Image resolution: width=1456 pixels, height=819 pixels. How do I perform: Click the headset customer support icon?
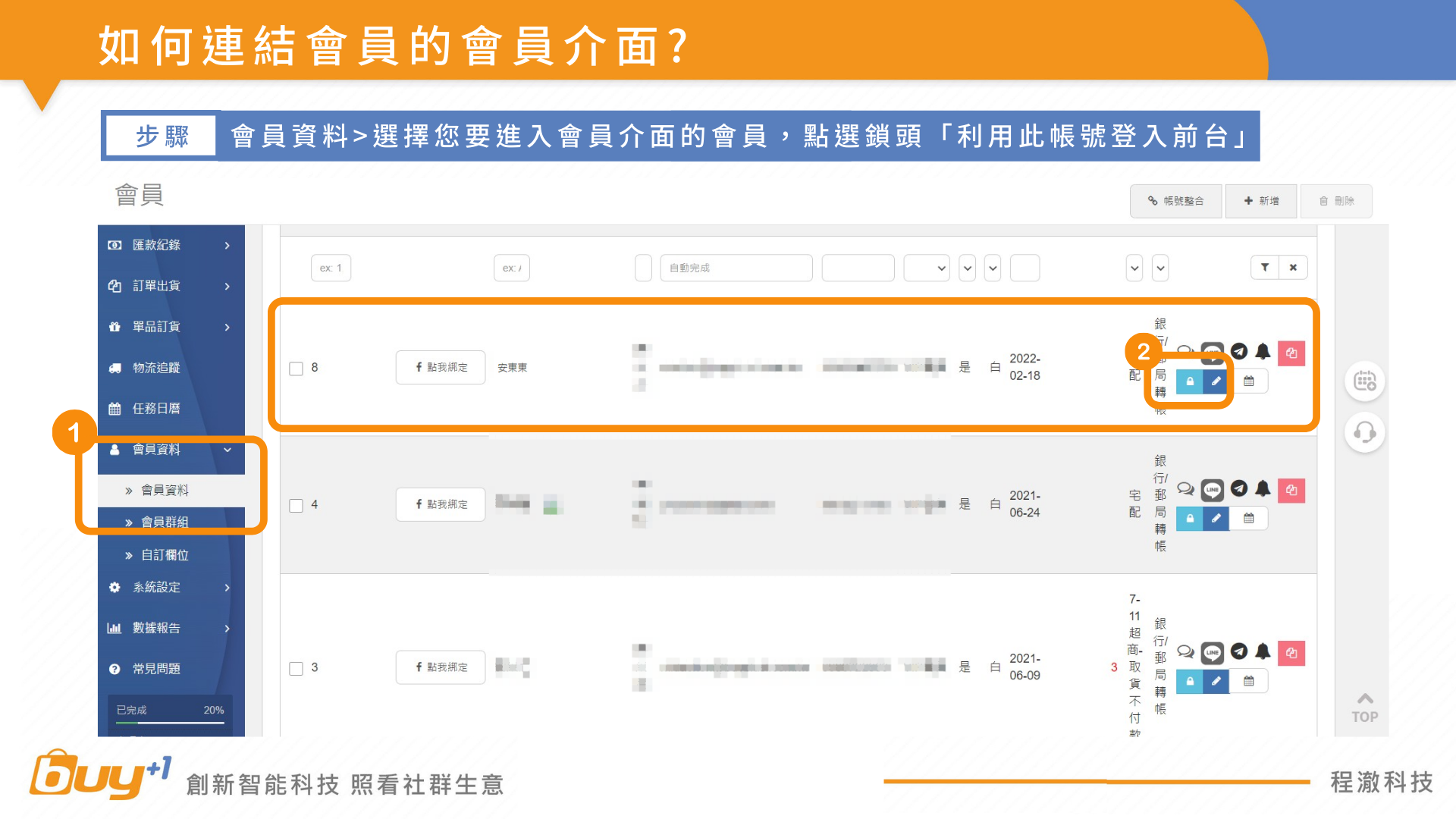click(1364, 432)
